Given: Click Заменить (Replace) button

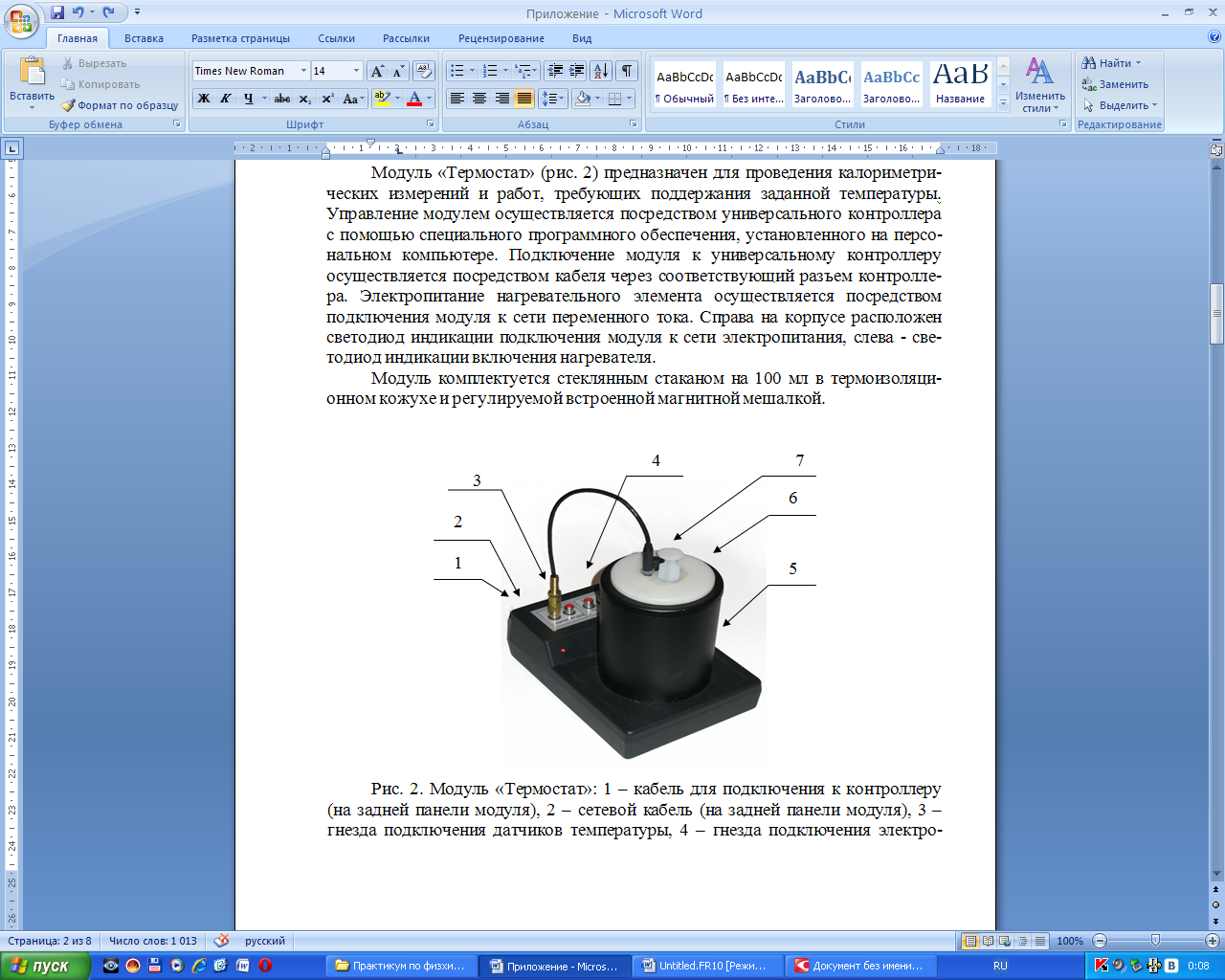Looking at the screenshot, I should coord(1115,84).
